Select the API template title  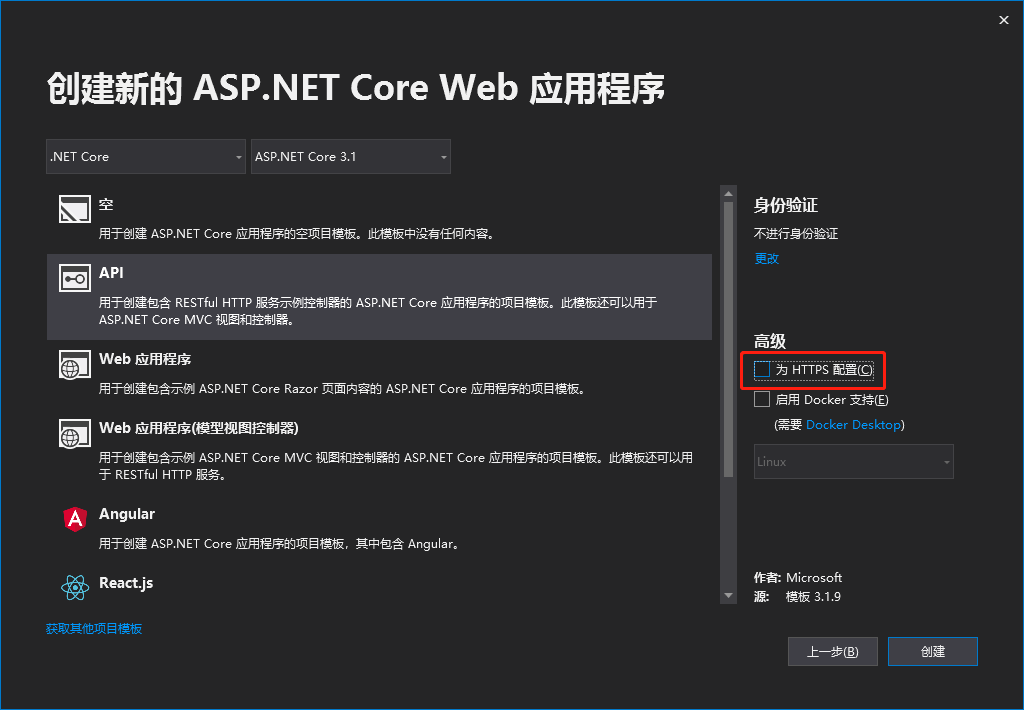[x=111, y=272]
